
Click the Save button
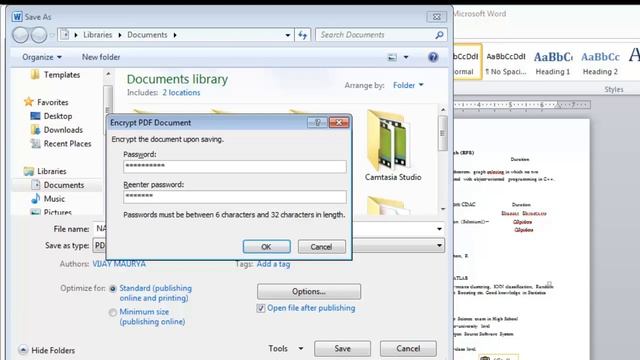(x=342, y=349)
